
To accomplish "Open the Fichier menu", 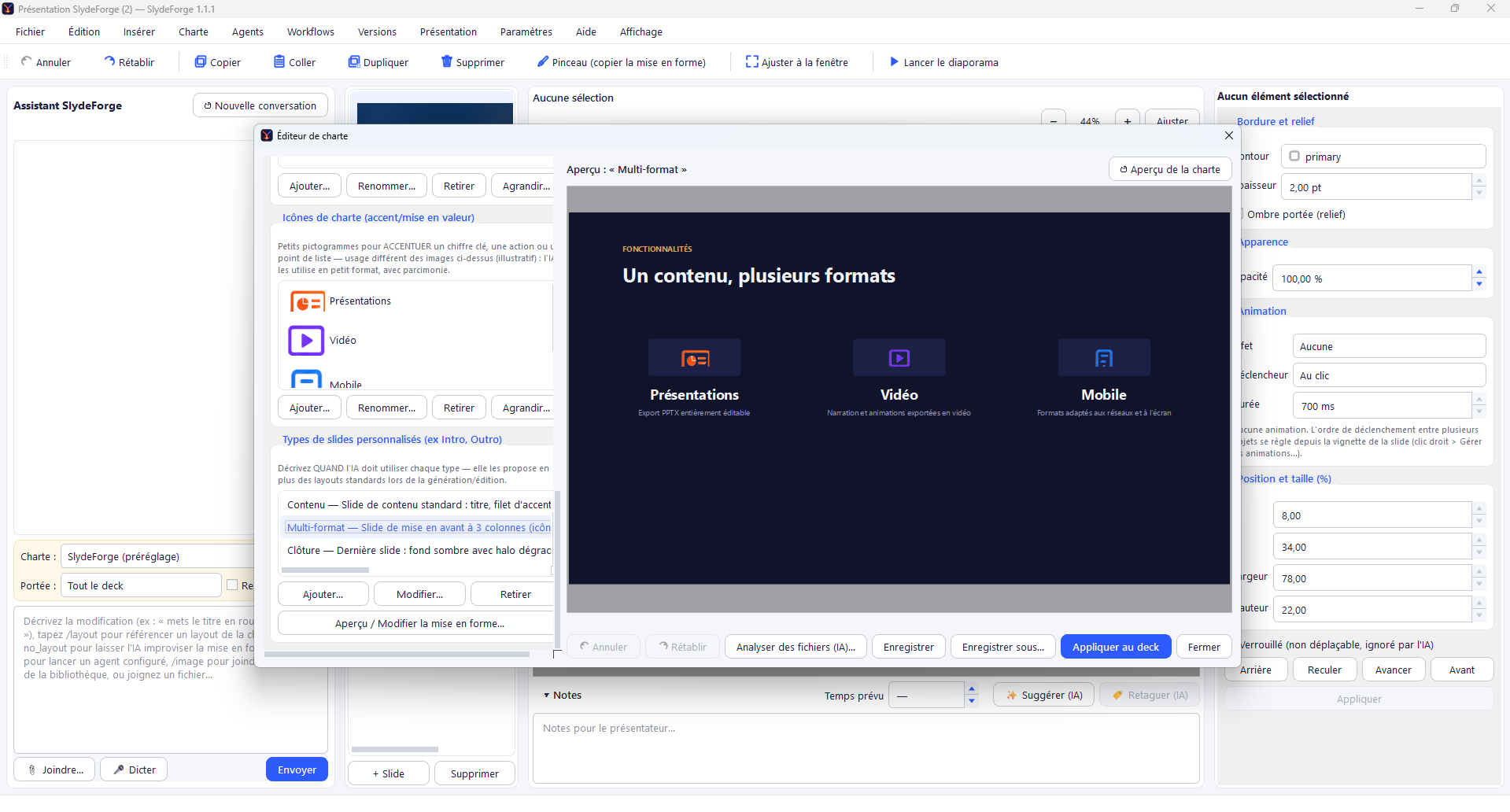I will pos(30,31).
